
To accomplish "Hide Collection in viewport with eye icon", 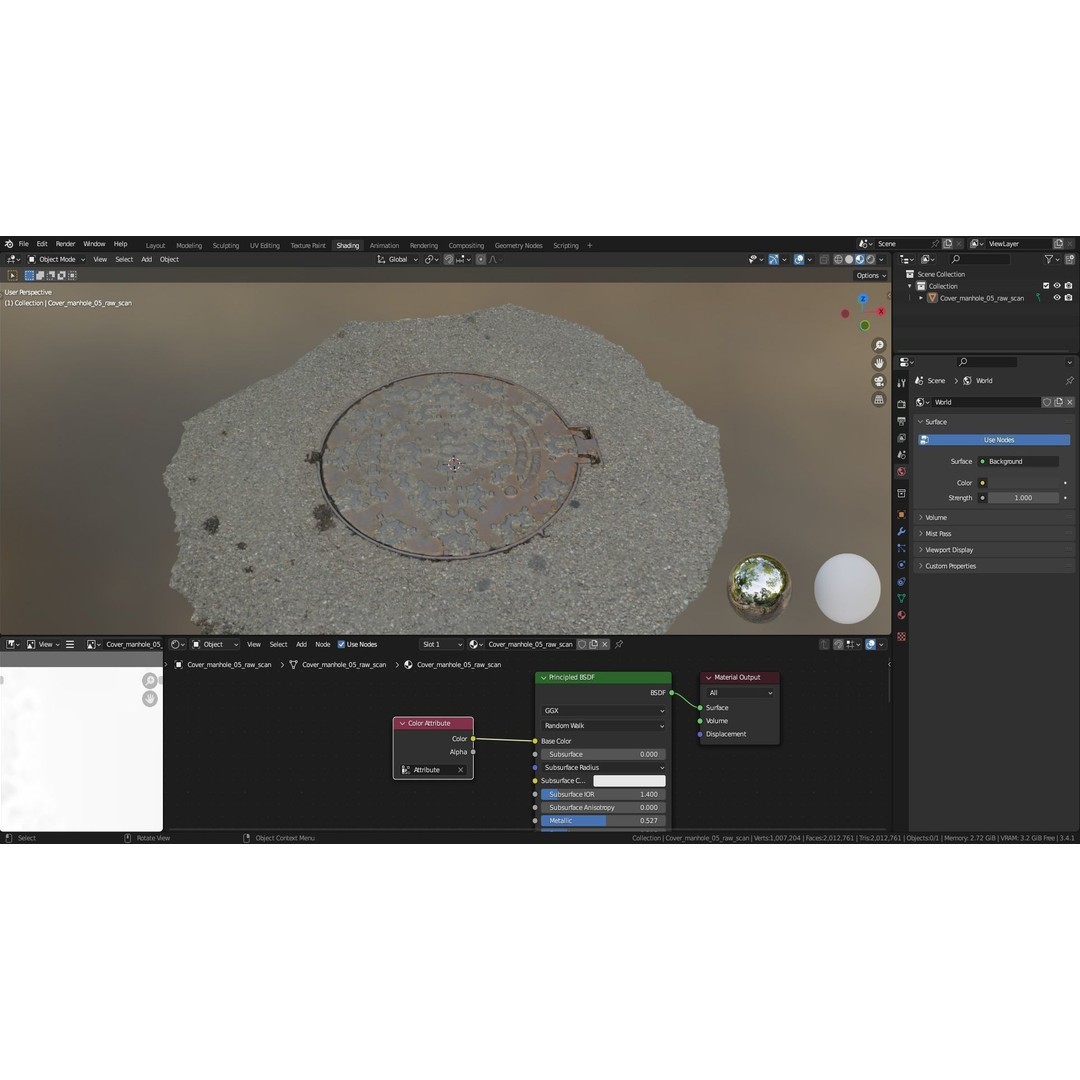I will [x=1057, y=286].
